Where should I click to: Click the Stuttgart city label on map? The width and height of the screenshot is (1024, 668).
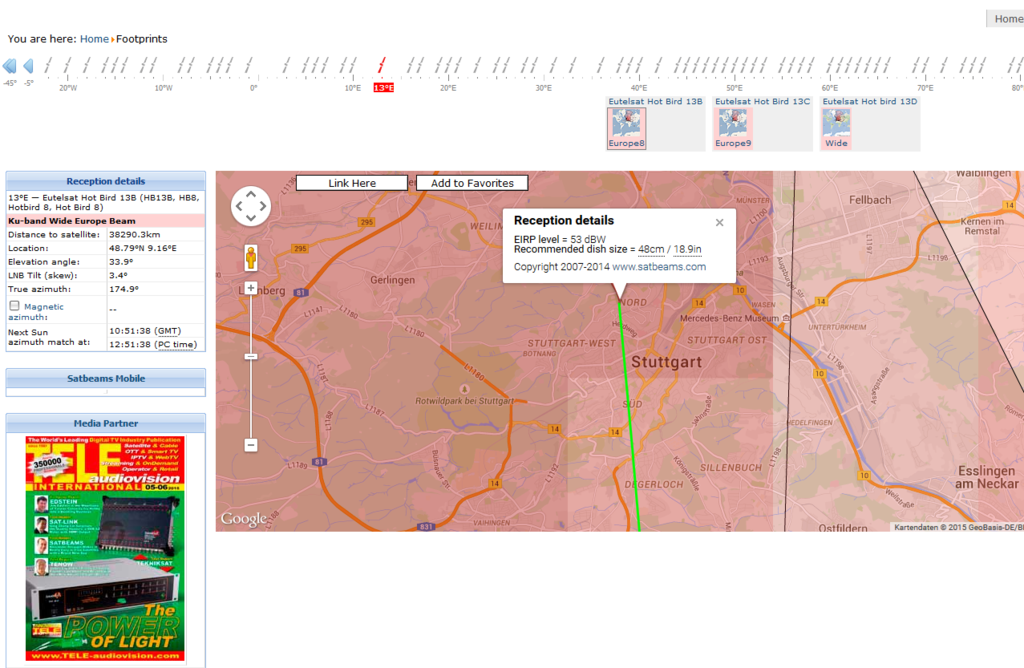coord(666,362)
